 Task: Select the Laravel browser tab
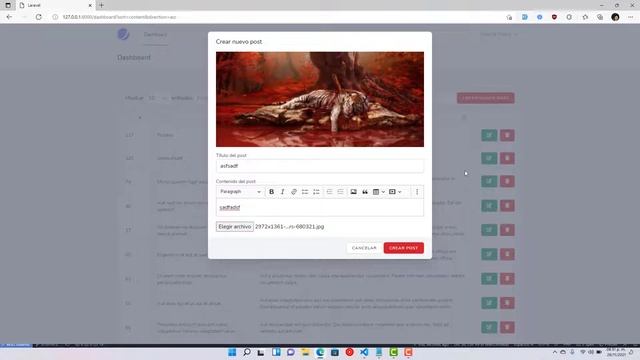(55, 5)
